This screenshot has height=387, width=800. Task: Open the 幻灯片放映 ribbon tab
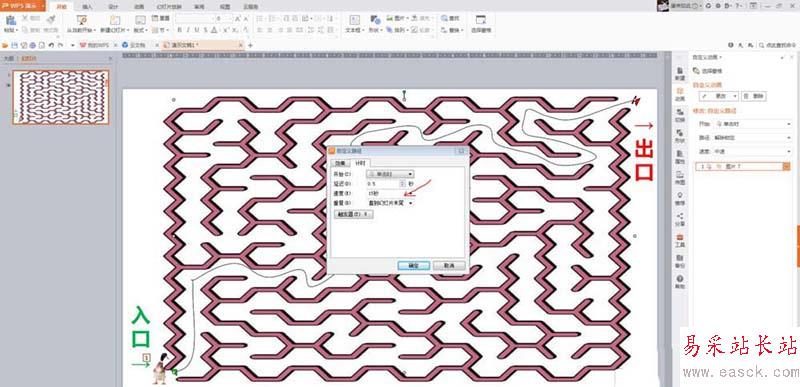click(168, 7)
